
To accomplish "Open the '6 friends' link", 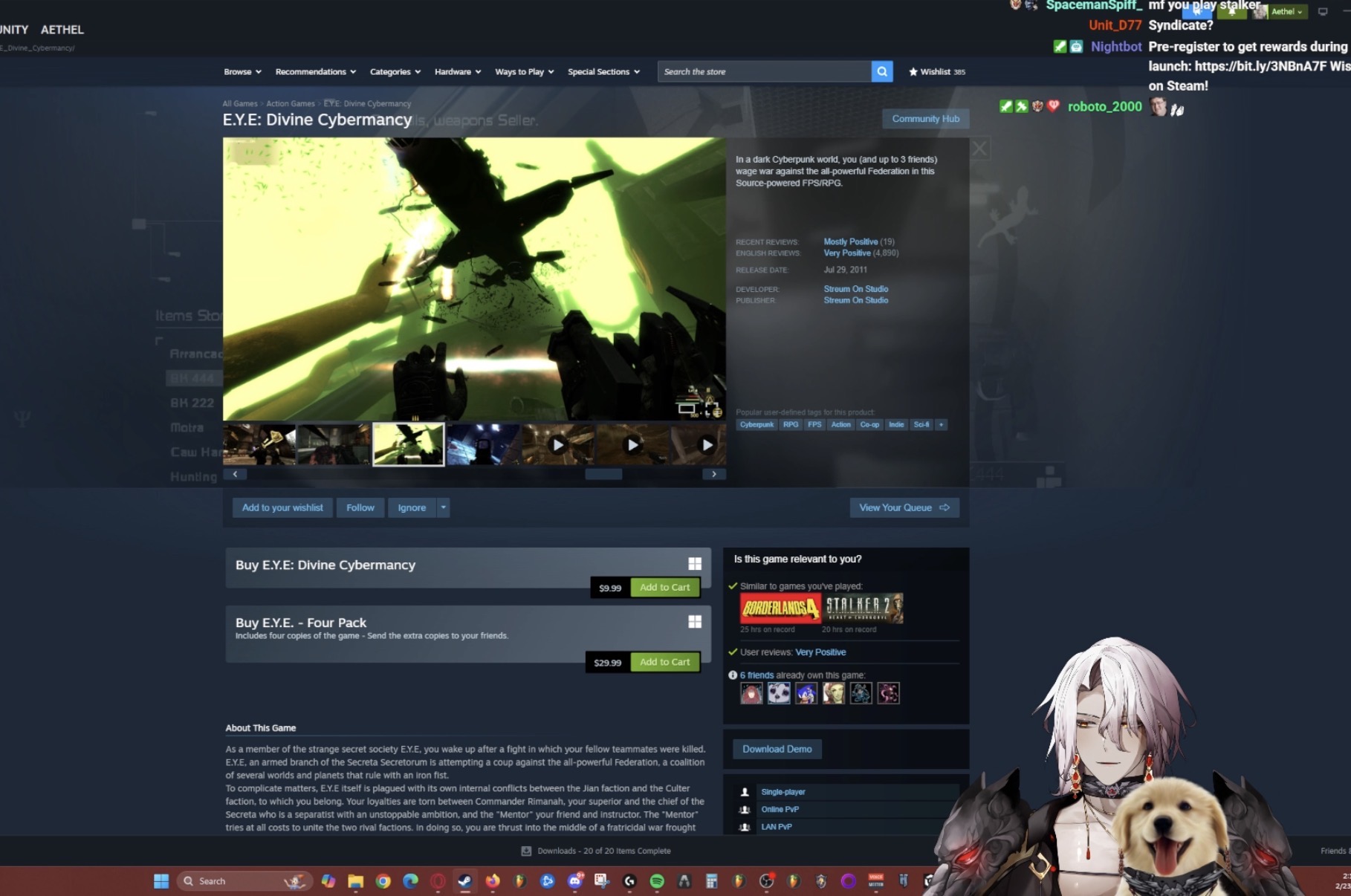I will coord(757,675).
